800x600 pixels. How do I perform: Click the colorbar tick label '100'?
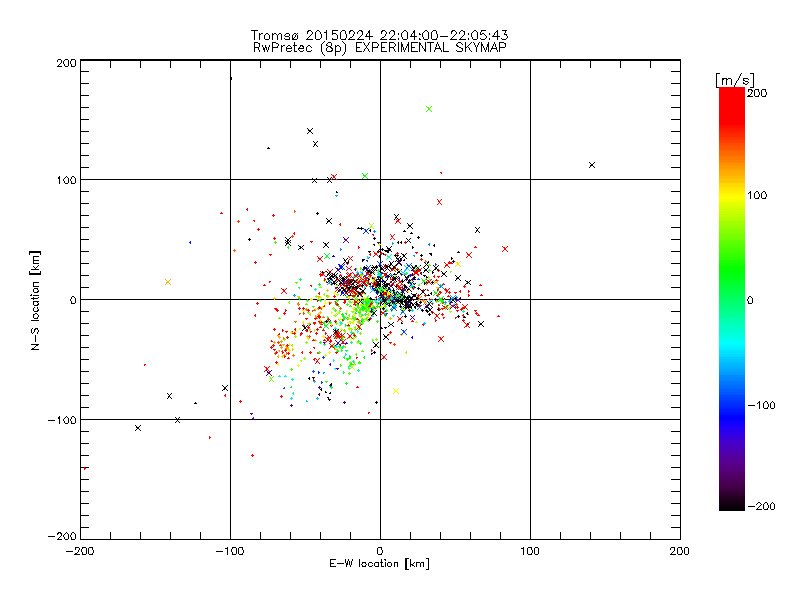pos(757,195)
